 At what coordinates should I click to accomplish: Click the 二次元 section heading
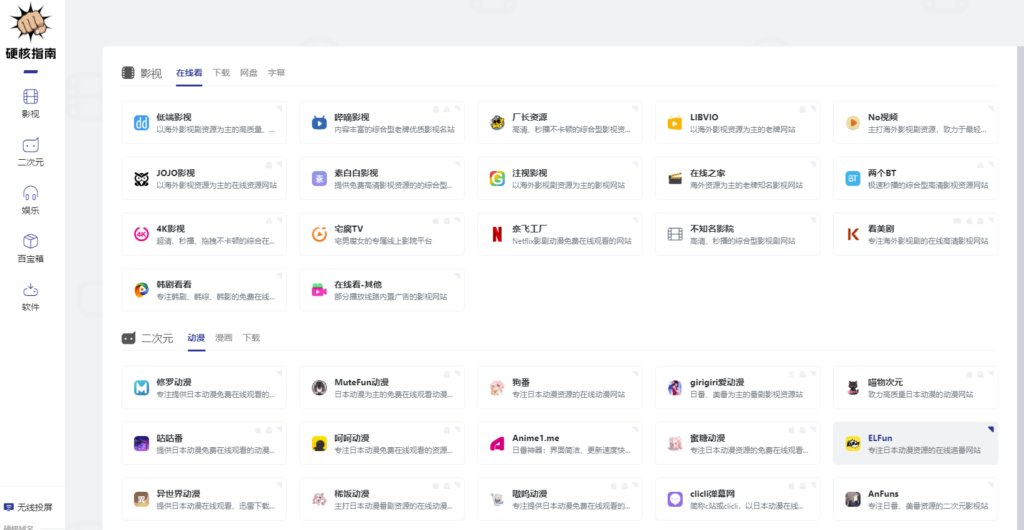click(157, 338)
